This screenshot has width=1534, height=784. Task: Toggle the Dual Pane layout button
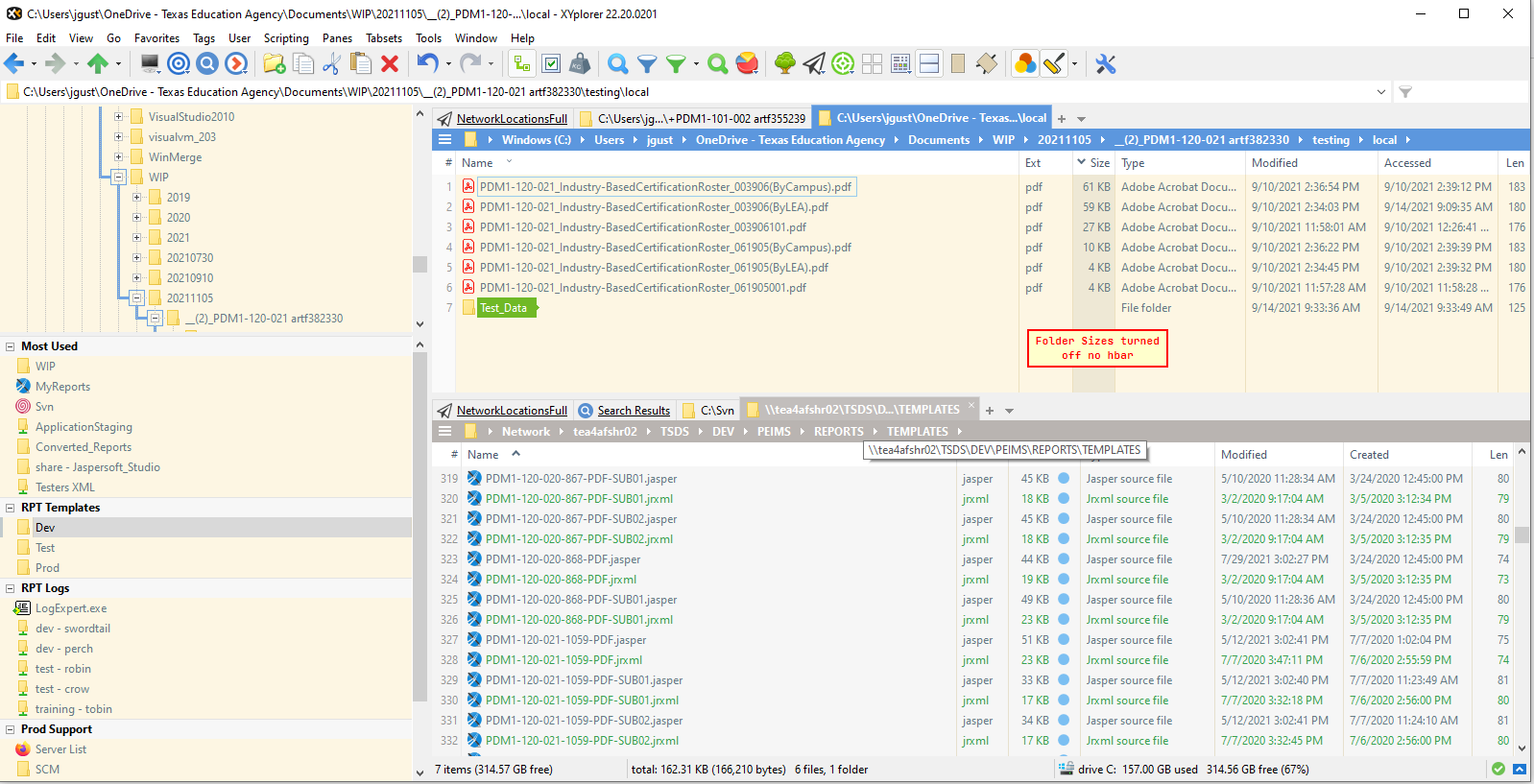(x=929, y=64)
